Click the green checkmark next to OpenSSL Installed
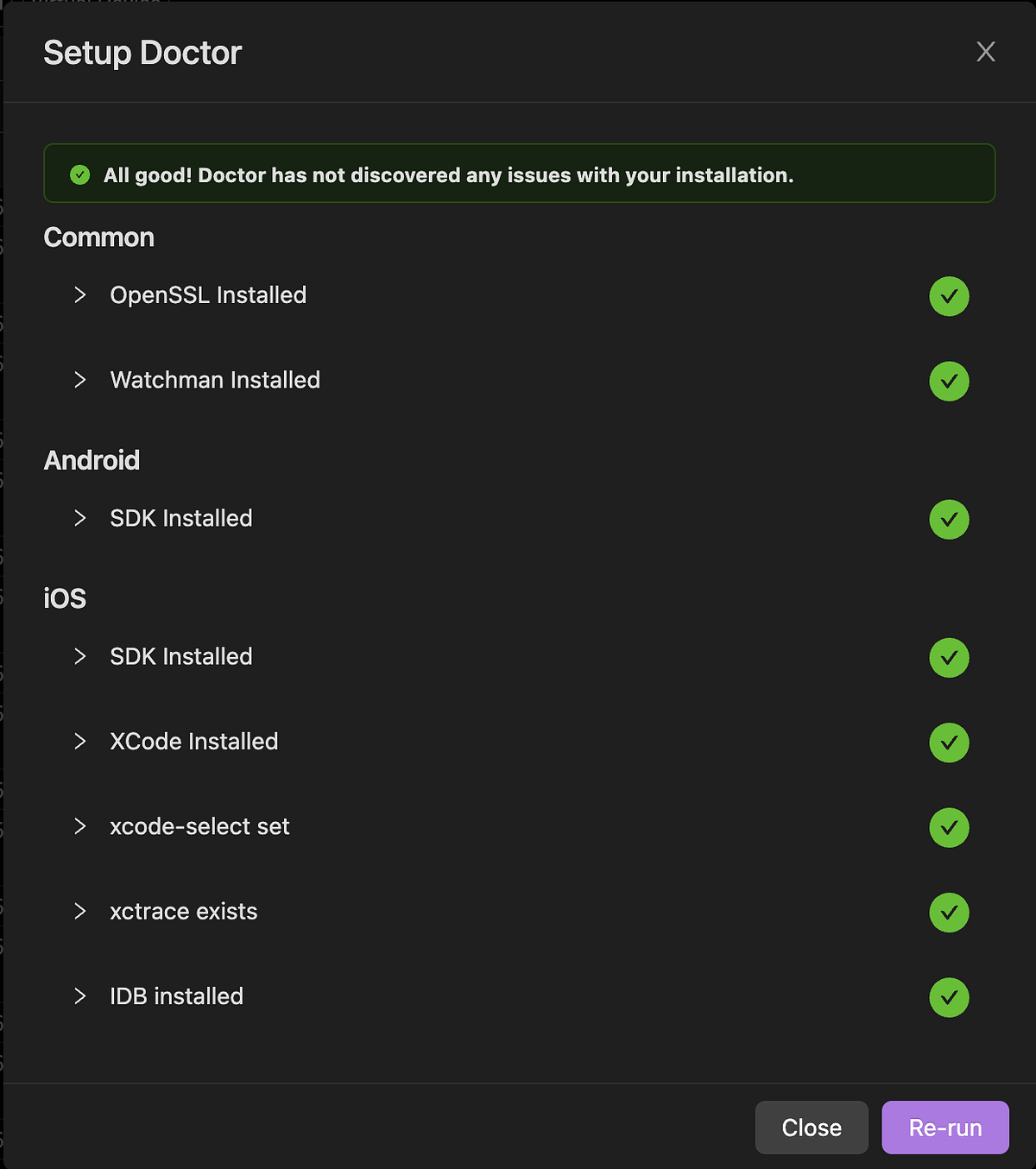This screenshot has width=1036, height=1169. coord(949,296)
